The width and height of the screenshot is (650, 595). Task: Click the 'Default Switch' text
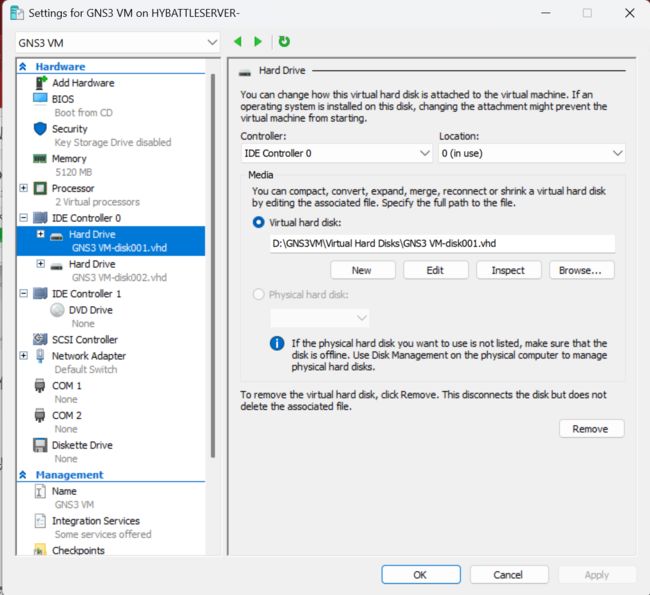[x=86, y=369]
